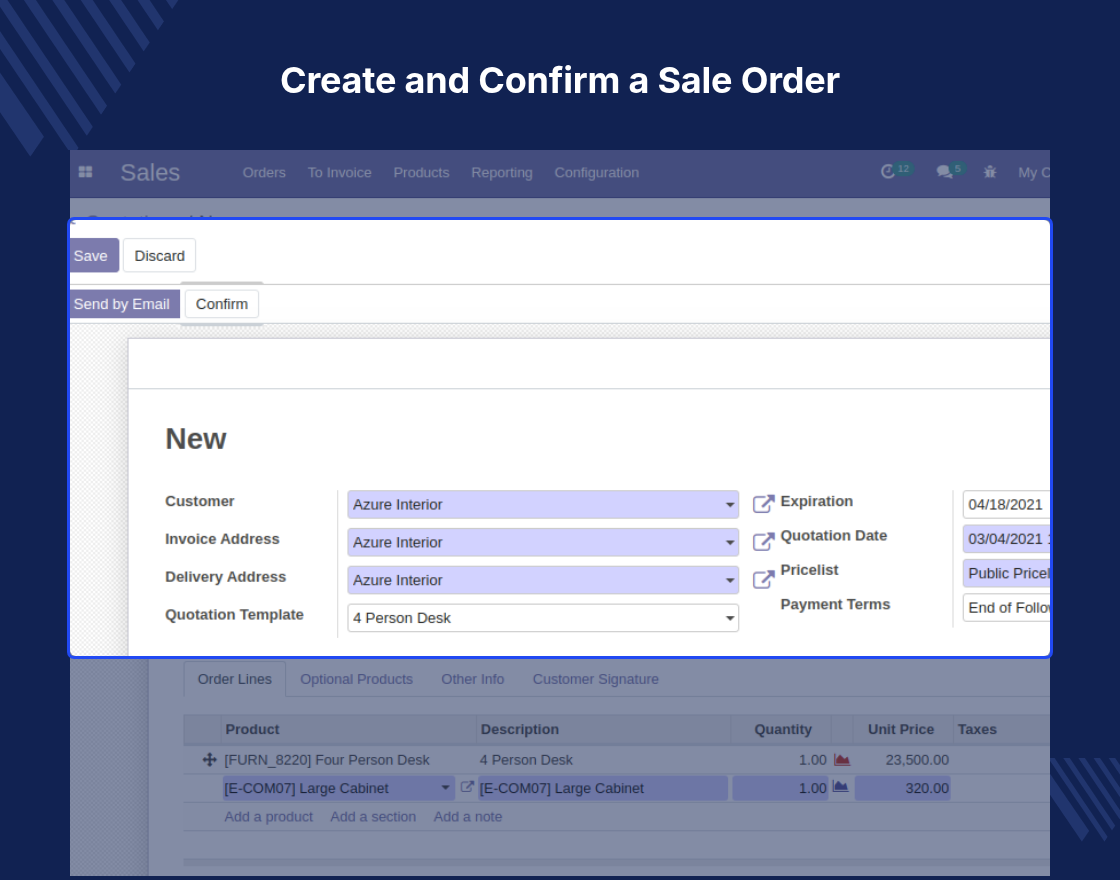The image size is (1120, 880).
Task: Open the Configuration menu
Action: tap(596, 172)
